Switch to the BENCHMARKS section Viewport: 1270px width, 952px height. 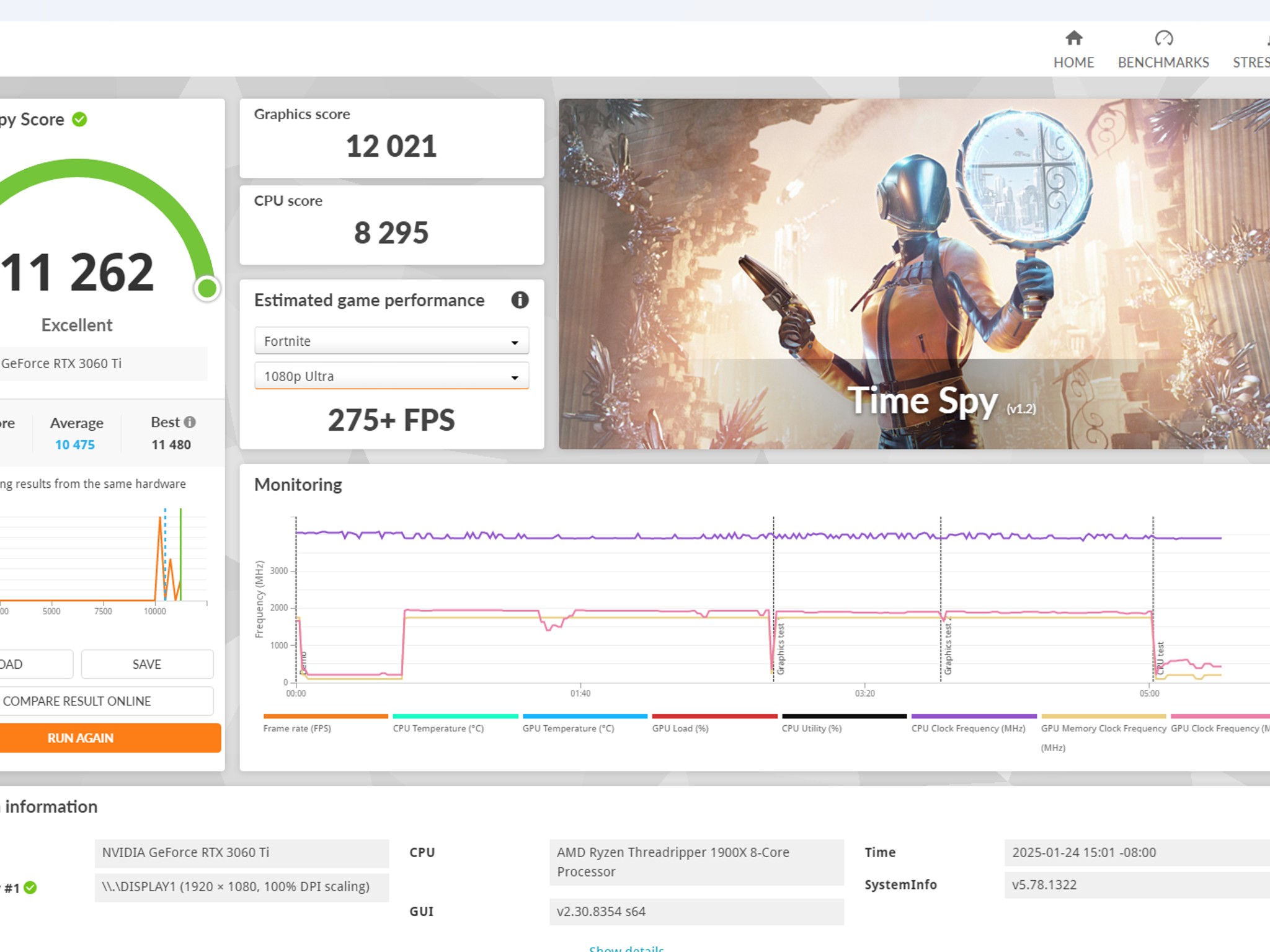click(1163, 63)
